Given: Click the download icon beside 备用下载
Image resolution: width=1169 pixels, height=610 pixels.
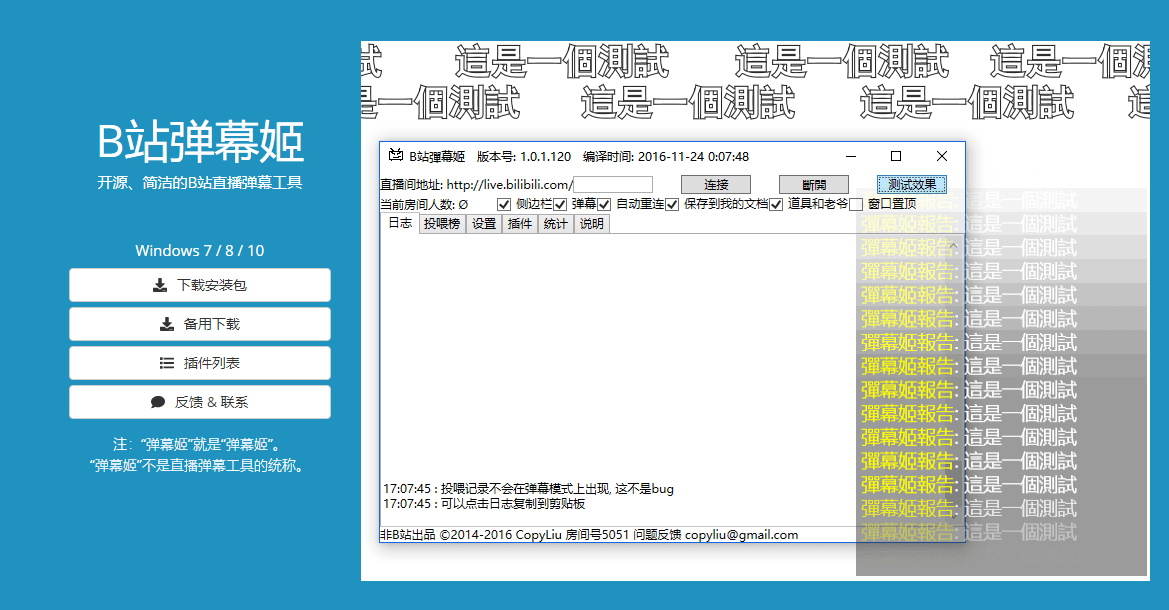Looking at the screenshot, I should [x=167, y=324].
